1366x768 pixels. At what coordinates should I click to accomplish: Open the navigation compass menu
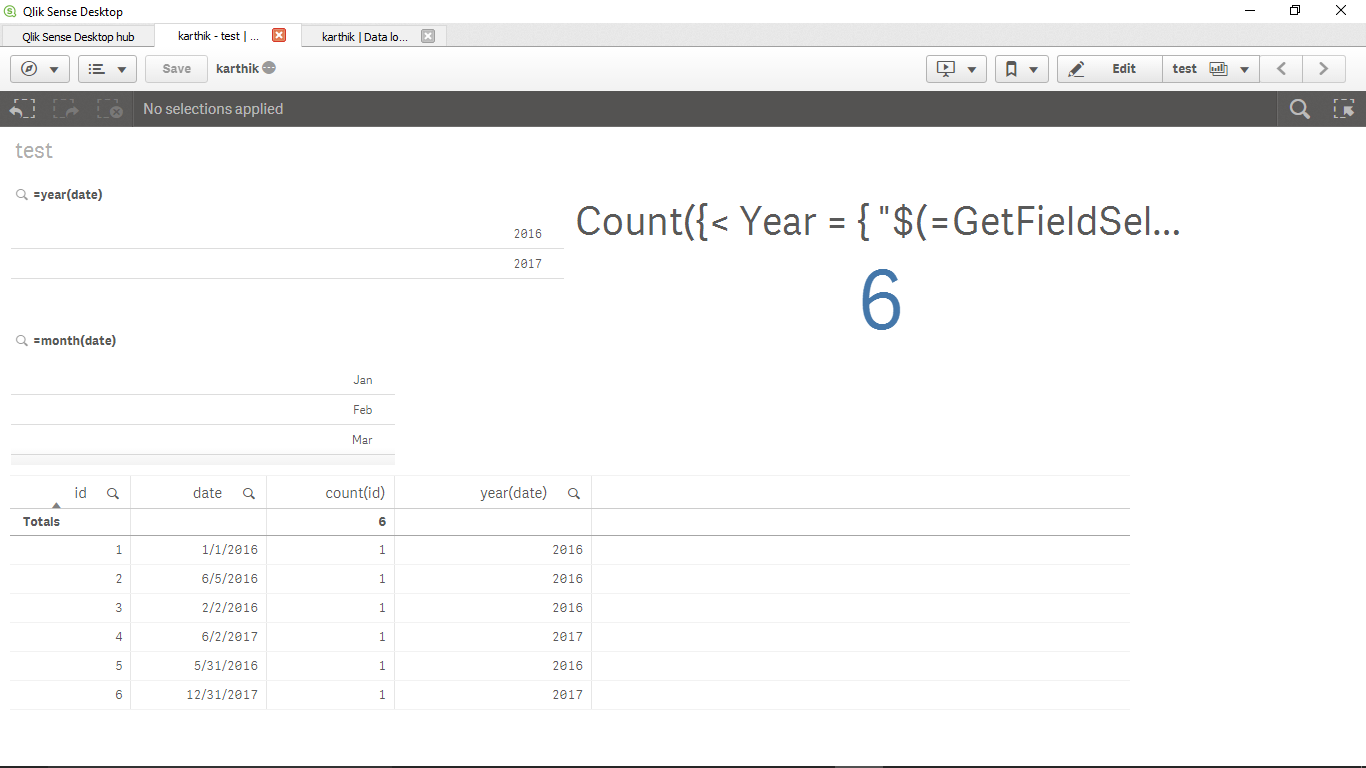(x=40, y=69)
